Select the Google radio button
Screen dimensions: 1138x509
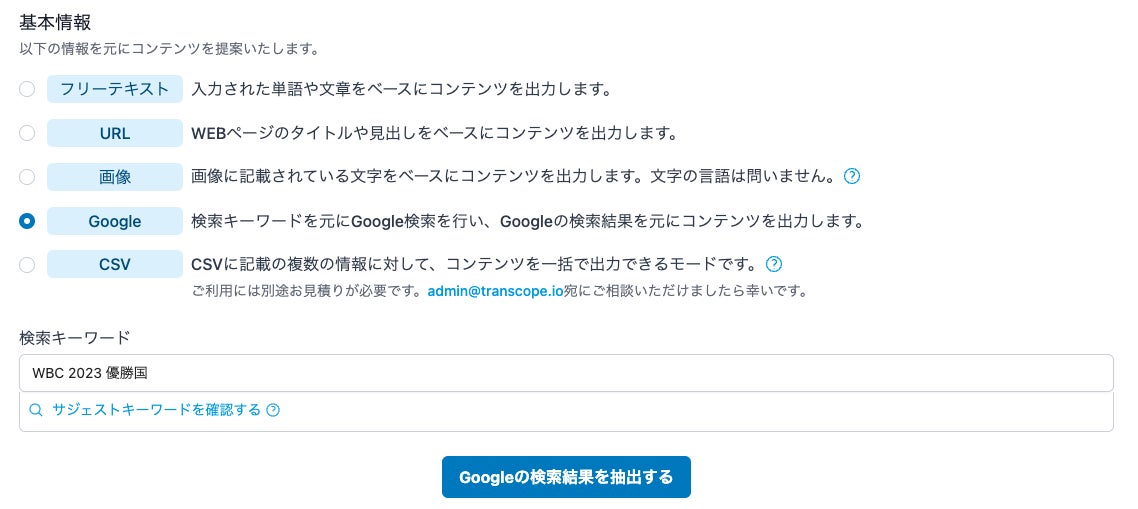[27, 221]
